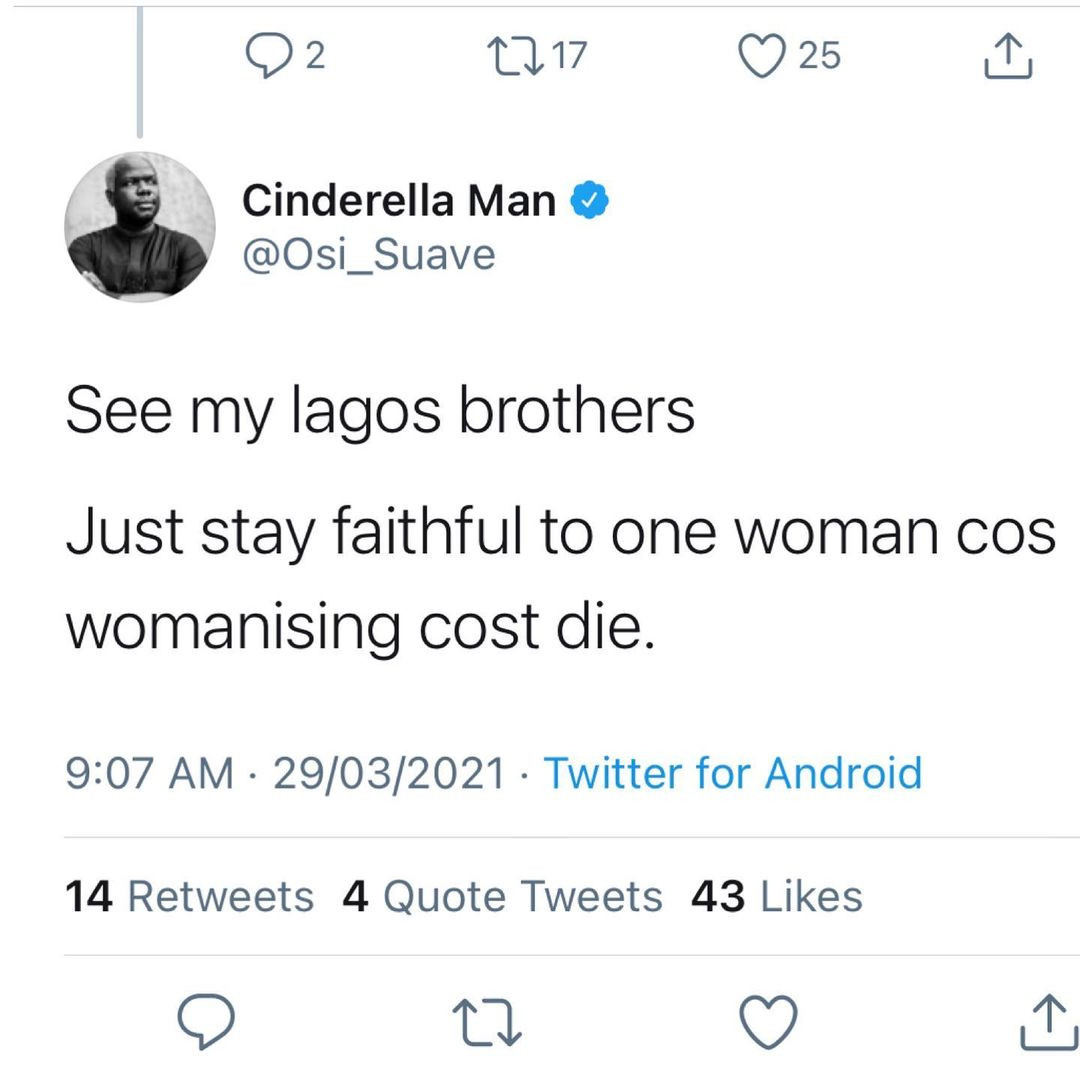This screenshot has width=1080, height=1080.
Task: Tap the retweet icon with 17 count
Action: [515, 56]
